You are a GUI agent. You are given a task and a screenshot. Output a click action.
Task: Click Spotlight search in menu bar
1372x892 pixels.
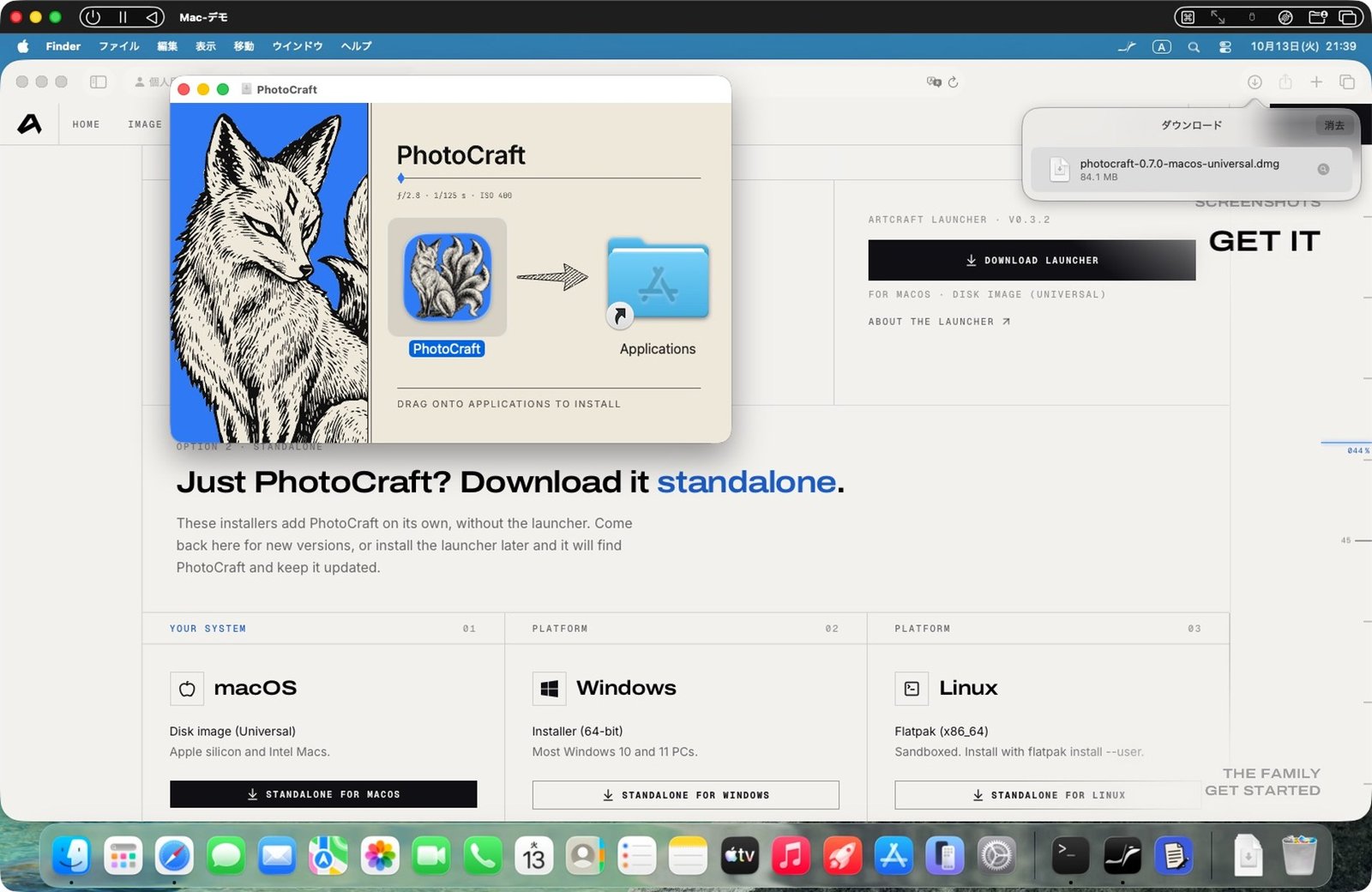pos(1193,47)
